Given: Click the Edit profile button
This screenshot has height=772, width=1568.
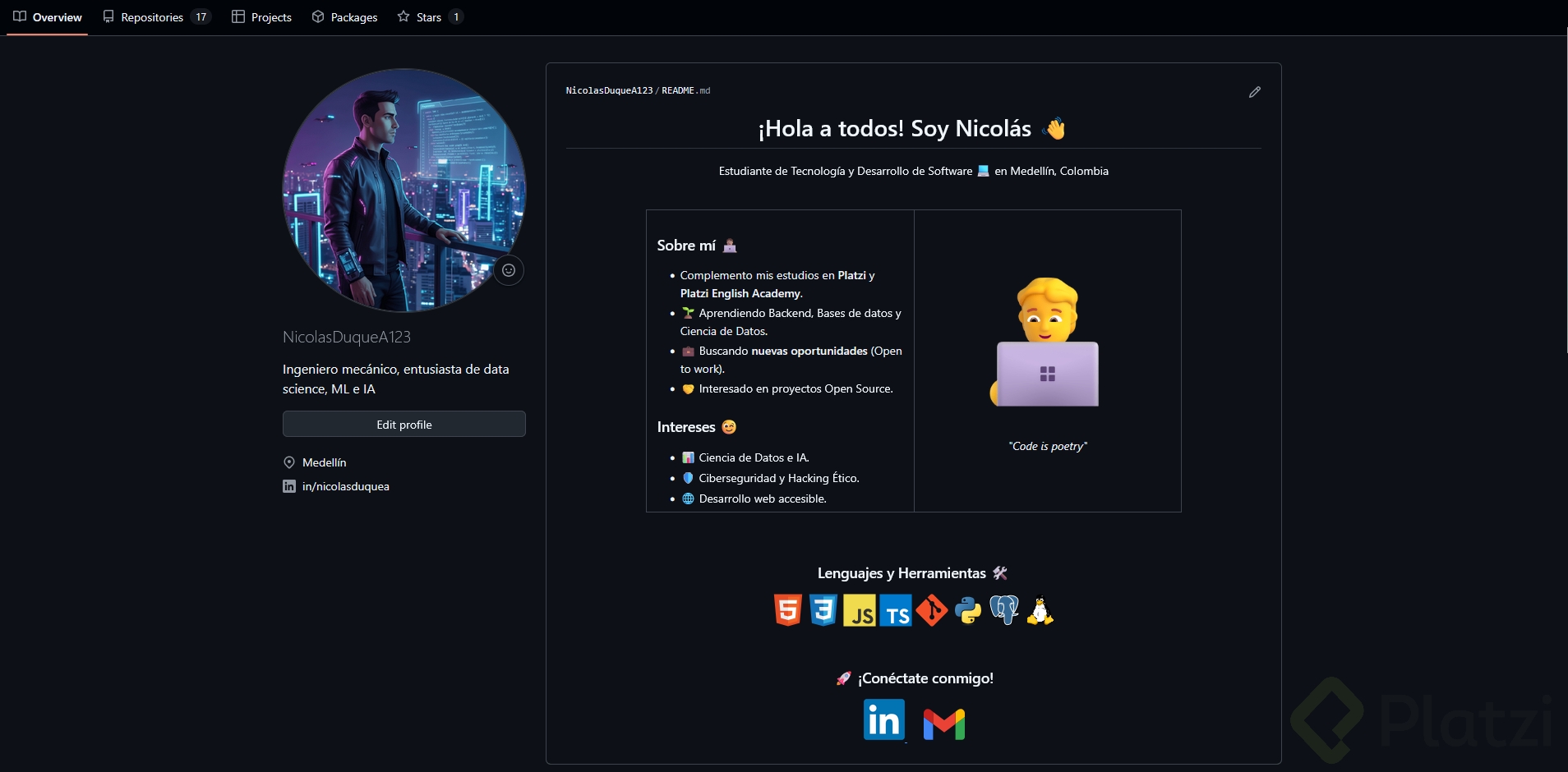Looking at the screenshot, I should pos(404,424).
